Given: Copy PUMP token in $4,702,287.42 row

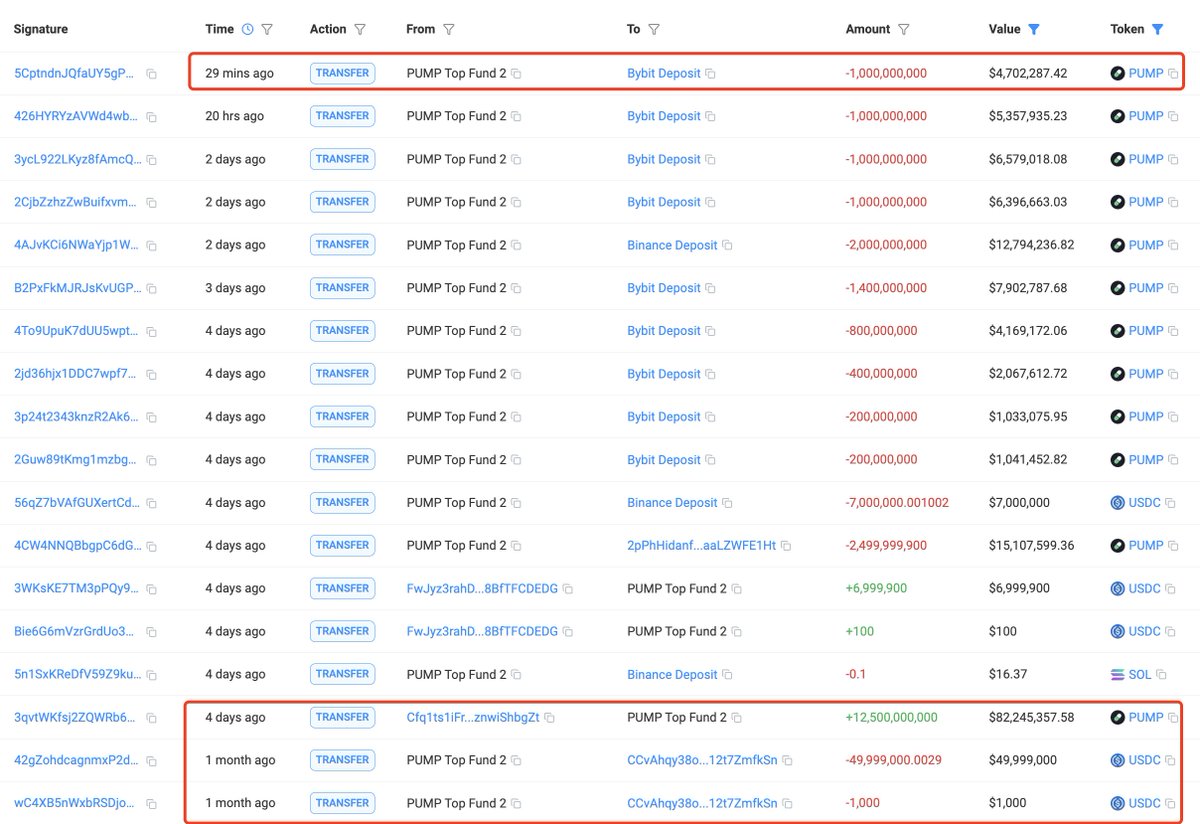Looking at the screenshot, I should [x=1173, y=74].
